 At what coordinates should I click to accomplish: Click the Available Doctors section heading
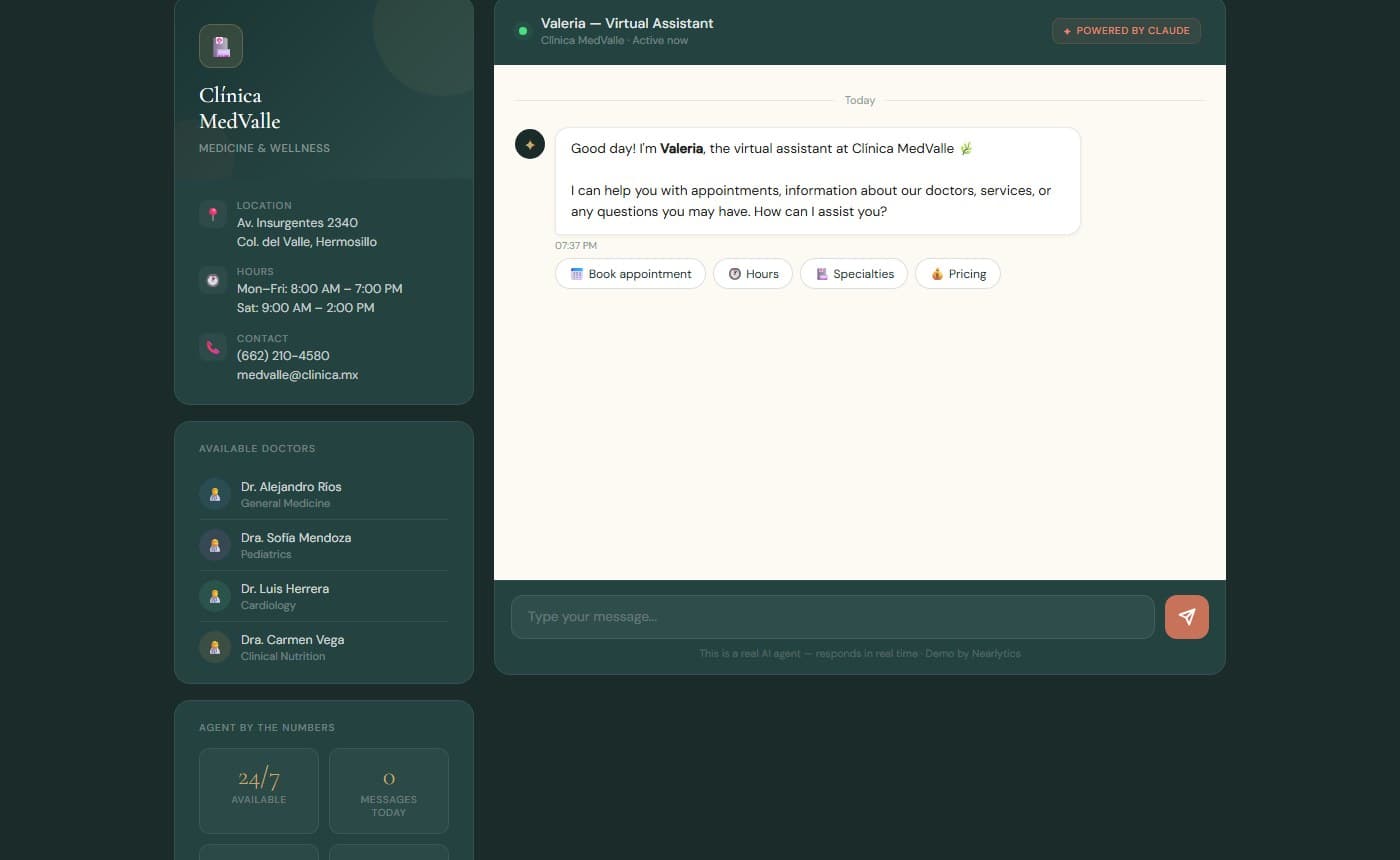click(x=257, y=449)
